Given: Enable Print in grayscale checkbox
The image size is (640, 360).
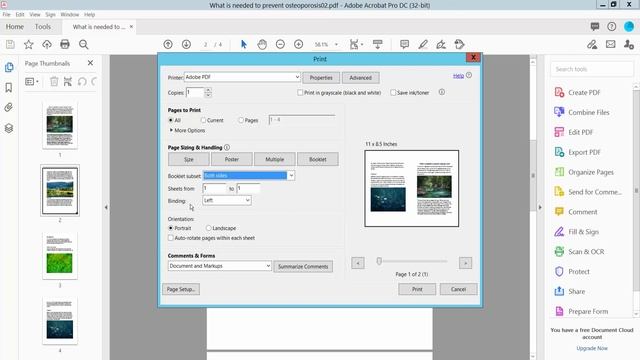Looking at the screenshot, I should pyautogui.click(x=300, y=93).
